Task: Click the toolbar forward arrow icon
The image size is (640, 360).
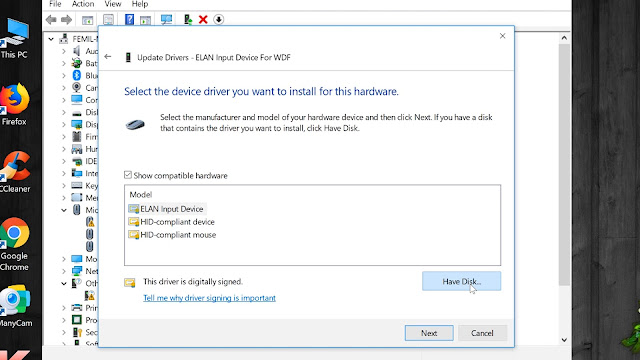Action: coord(66,19)
